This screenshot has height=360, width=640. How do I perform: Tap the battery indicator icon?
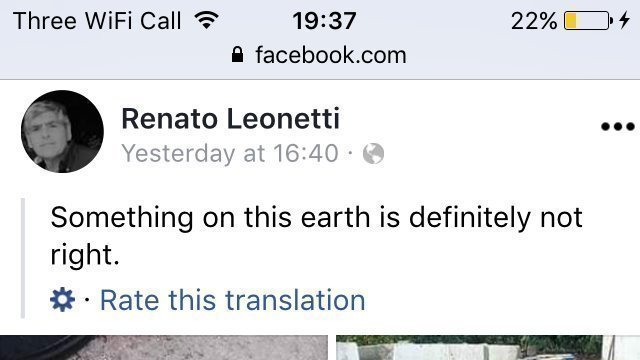pyautogui.click(x=588, y=20)
